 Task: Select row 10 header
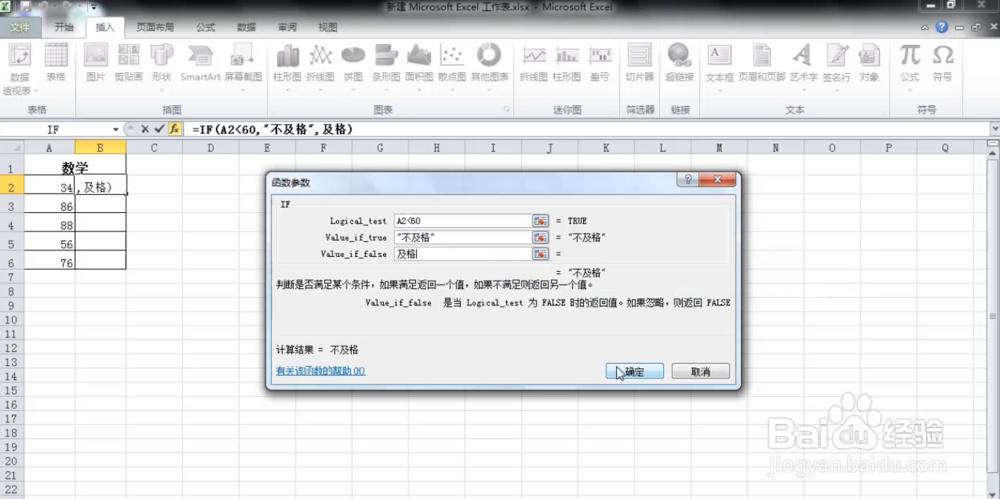12,320
